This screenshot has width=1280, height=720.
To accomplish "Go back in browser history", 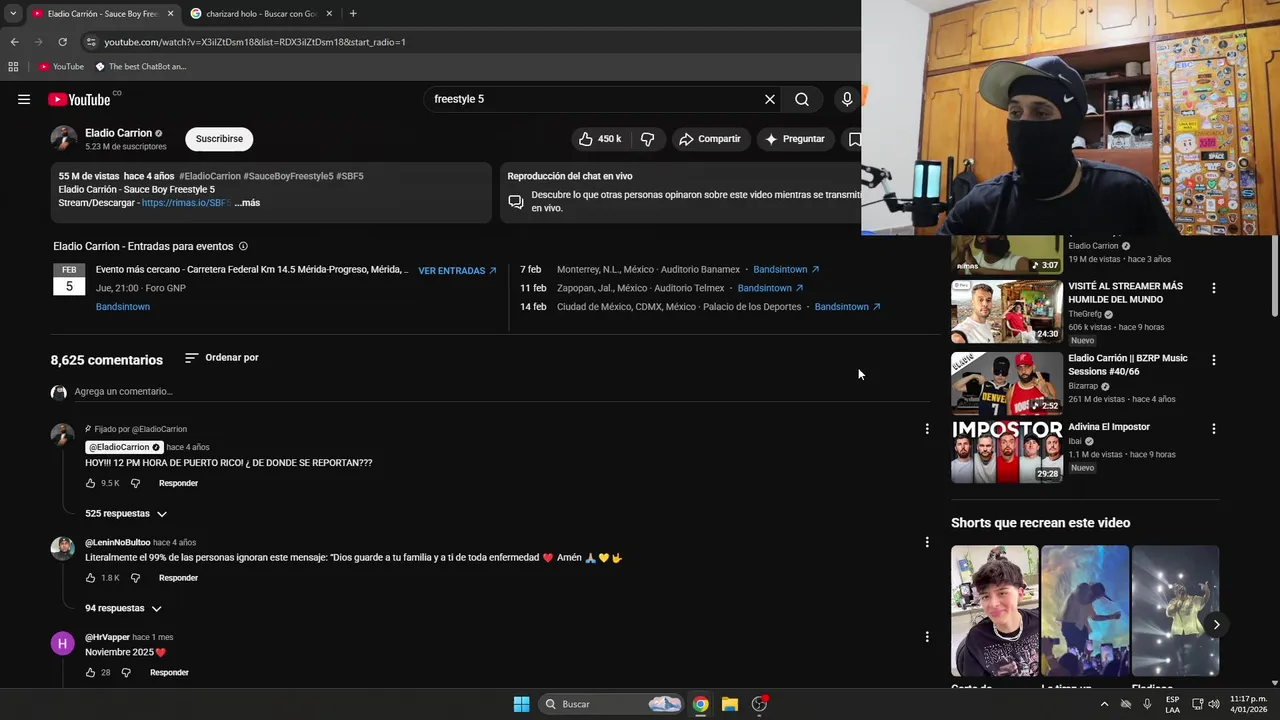I will coord(14,42).
